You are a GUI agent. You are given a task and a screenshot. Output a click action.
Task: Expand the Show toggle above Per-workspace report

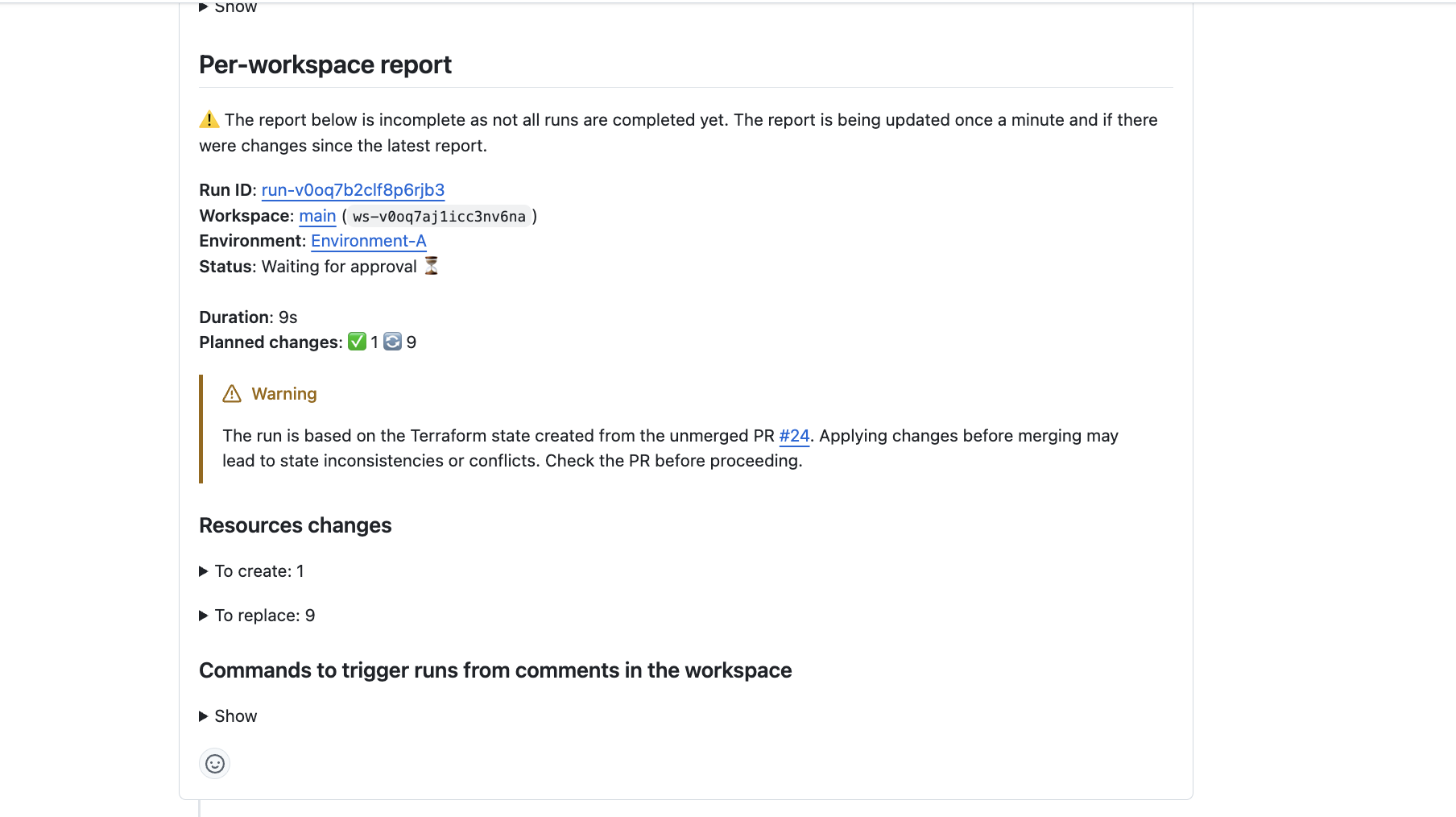pos(228,7)
